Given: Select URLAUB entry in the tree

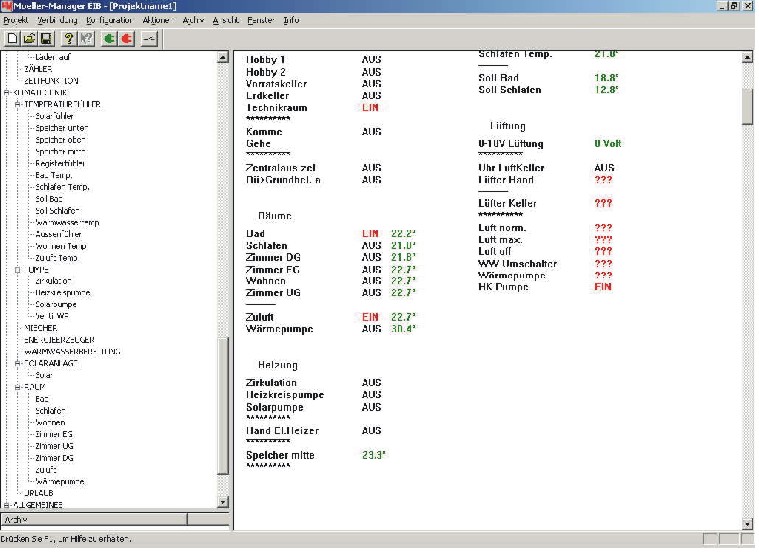Looking at the screenshot, I should pos(38,493).
